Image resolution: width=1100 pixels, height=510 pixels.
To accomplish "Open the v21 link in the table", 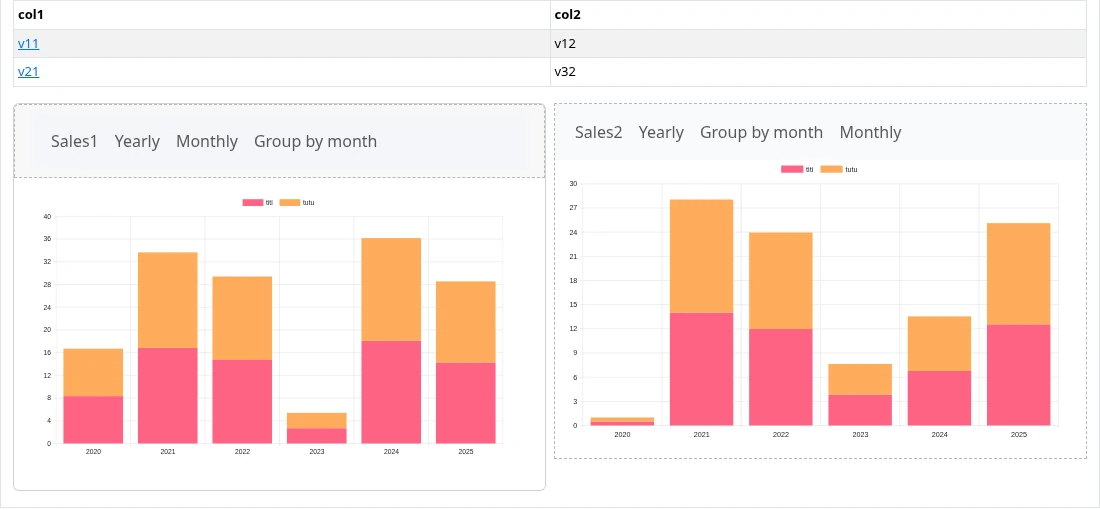I will pos(28,72).
